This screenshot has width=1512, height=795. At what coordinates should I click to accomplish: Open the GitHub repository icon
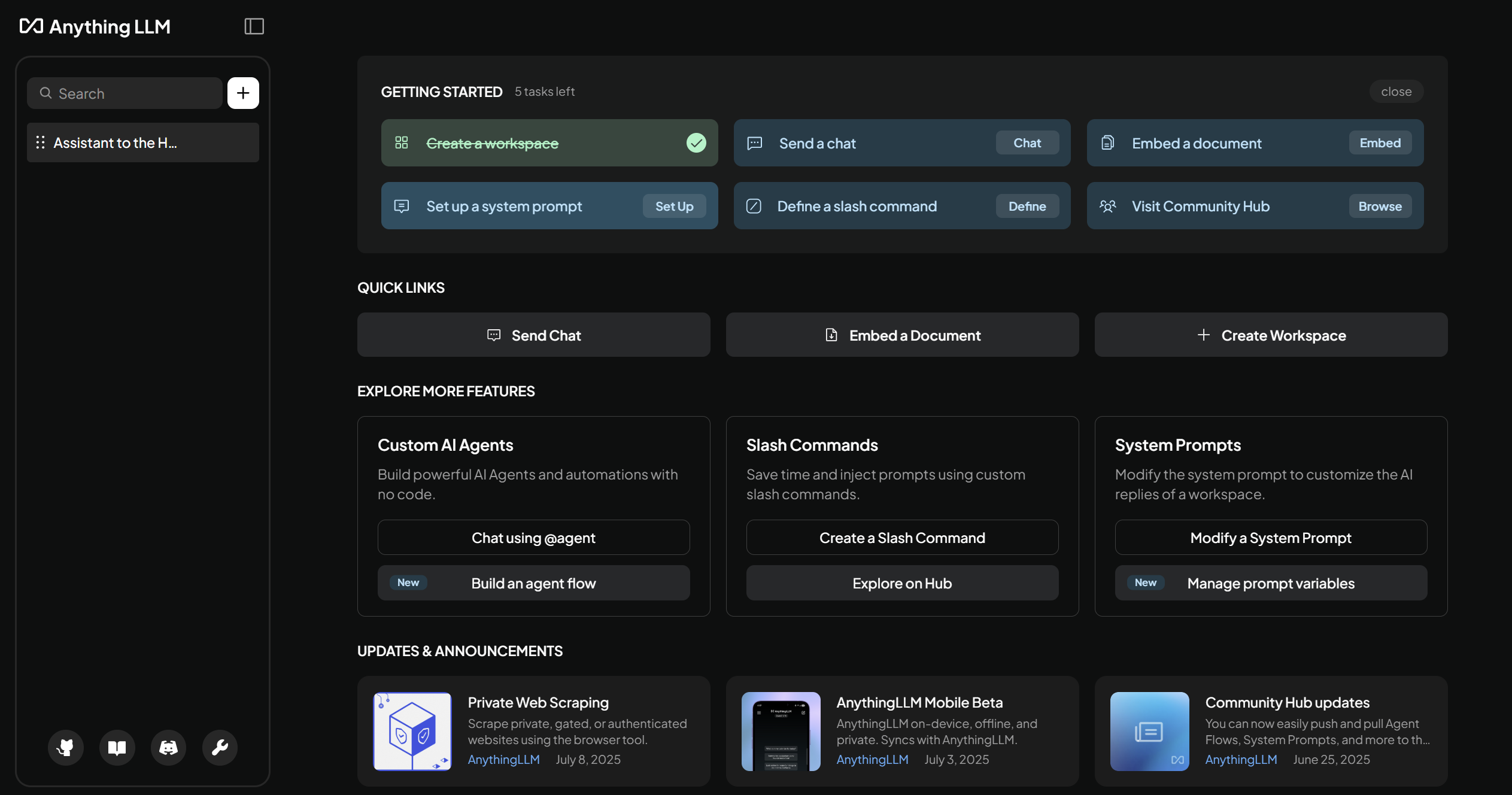pyautogui.click(x=66, y=747)
